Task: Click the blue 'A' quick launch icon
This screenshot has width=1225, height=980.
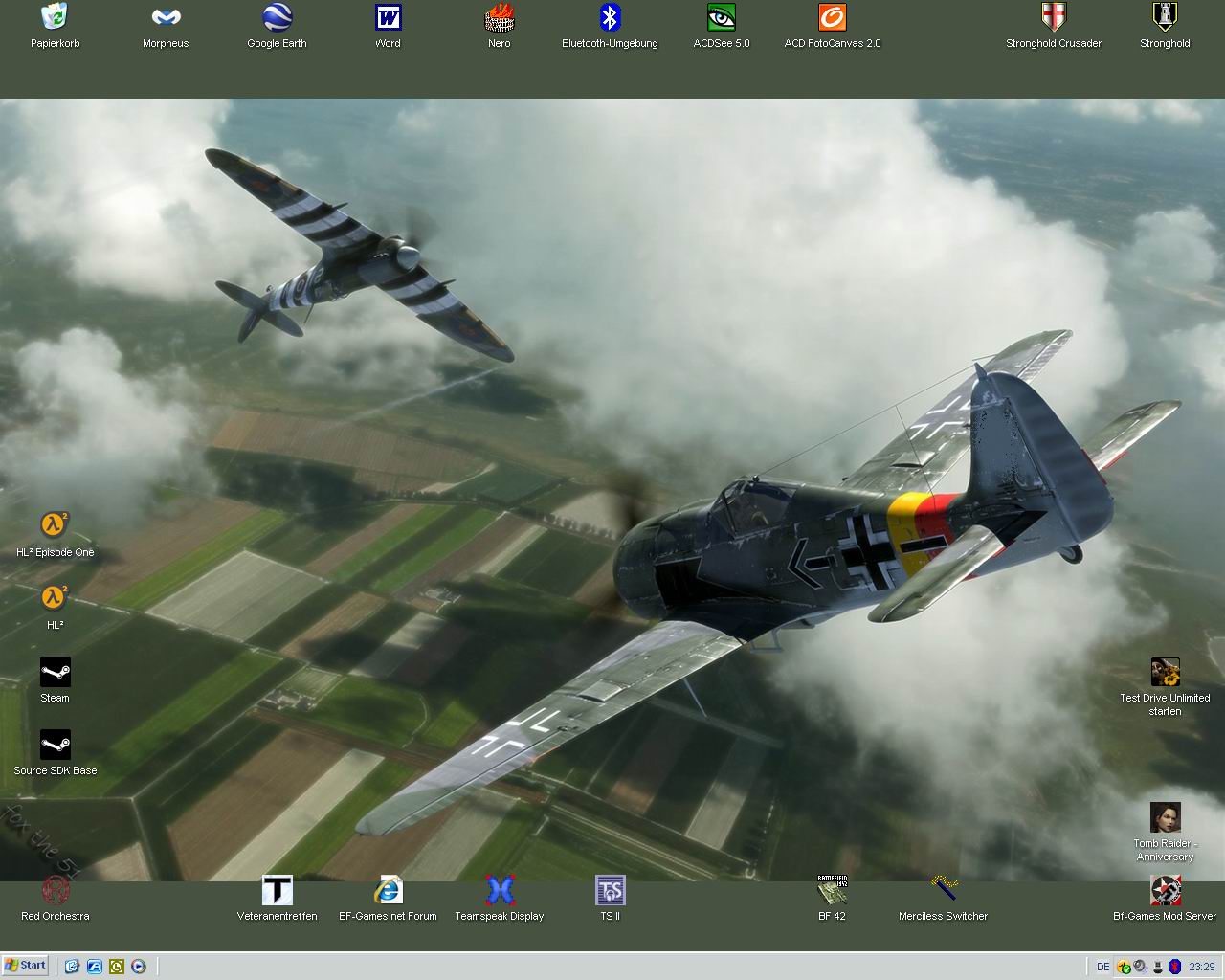Action: tap(94, 967)
